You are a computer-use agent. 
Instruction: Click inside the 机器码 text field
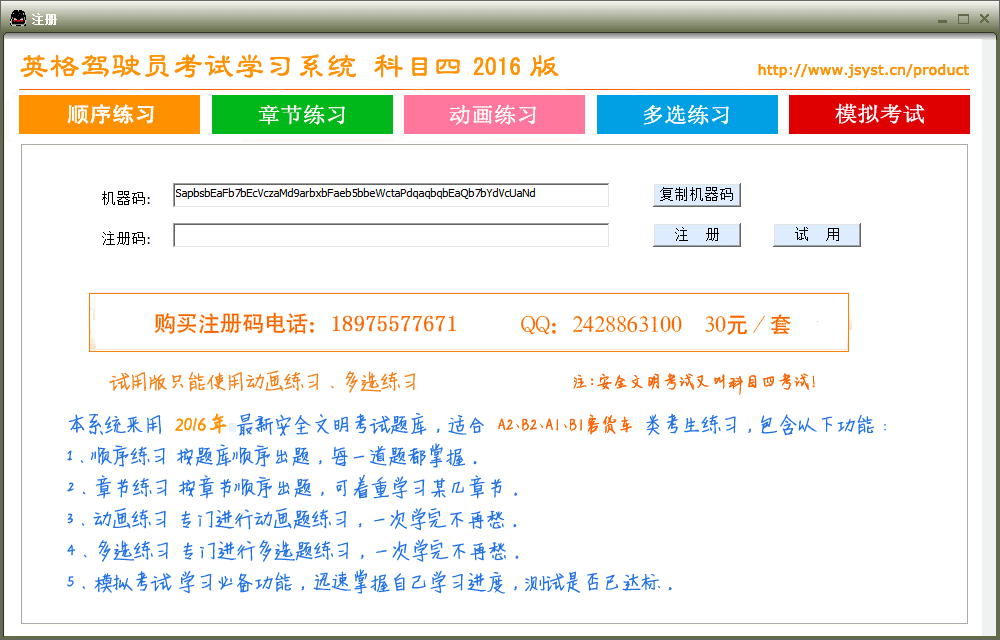(390, 195)
